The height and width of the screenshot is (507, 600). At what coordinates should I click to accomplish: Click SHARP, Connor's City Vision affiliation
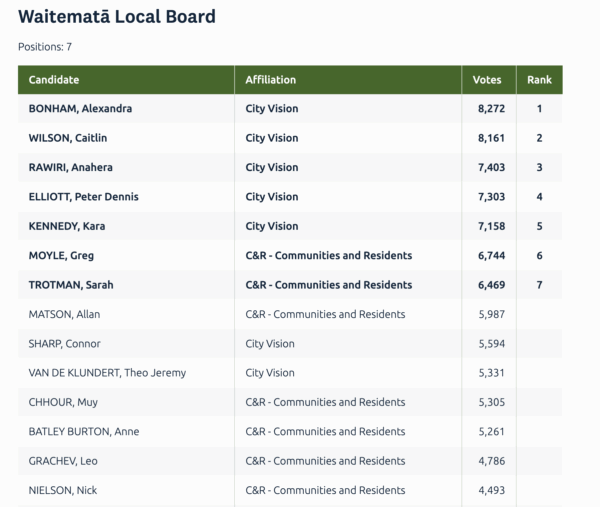coord(270,344)
